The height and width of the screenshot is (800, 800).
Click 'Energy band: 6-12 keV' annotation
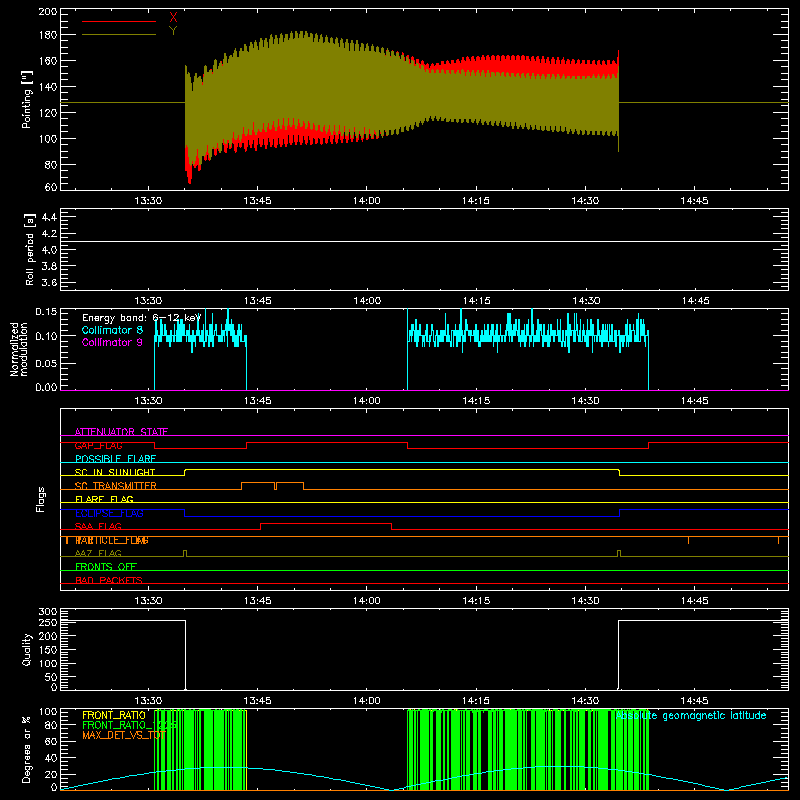141,318
